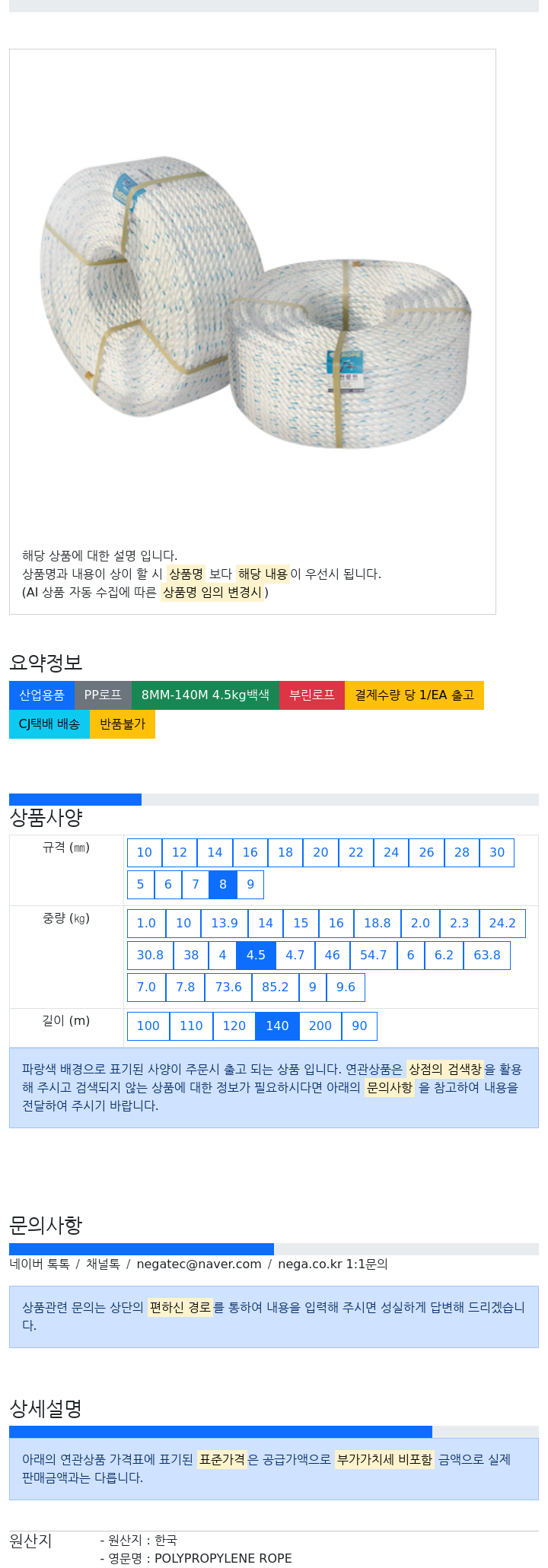Select the 산업용품 tag
Screen dimensions: 548x1568
click(x=42, y=695)
